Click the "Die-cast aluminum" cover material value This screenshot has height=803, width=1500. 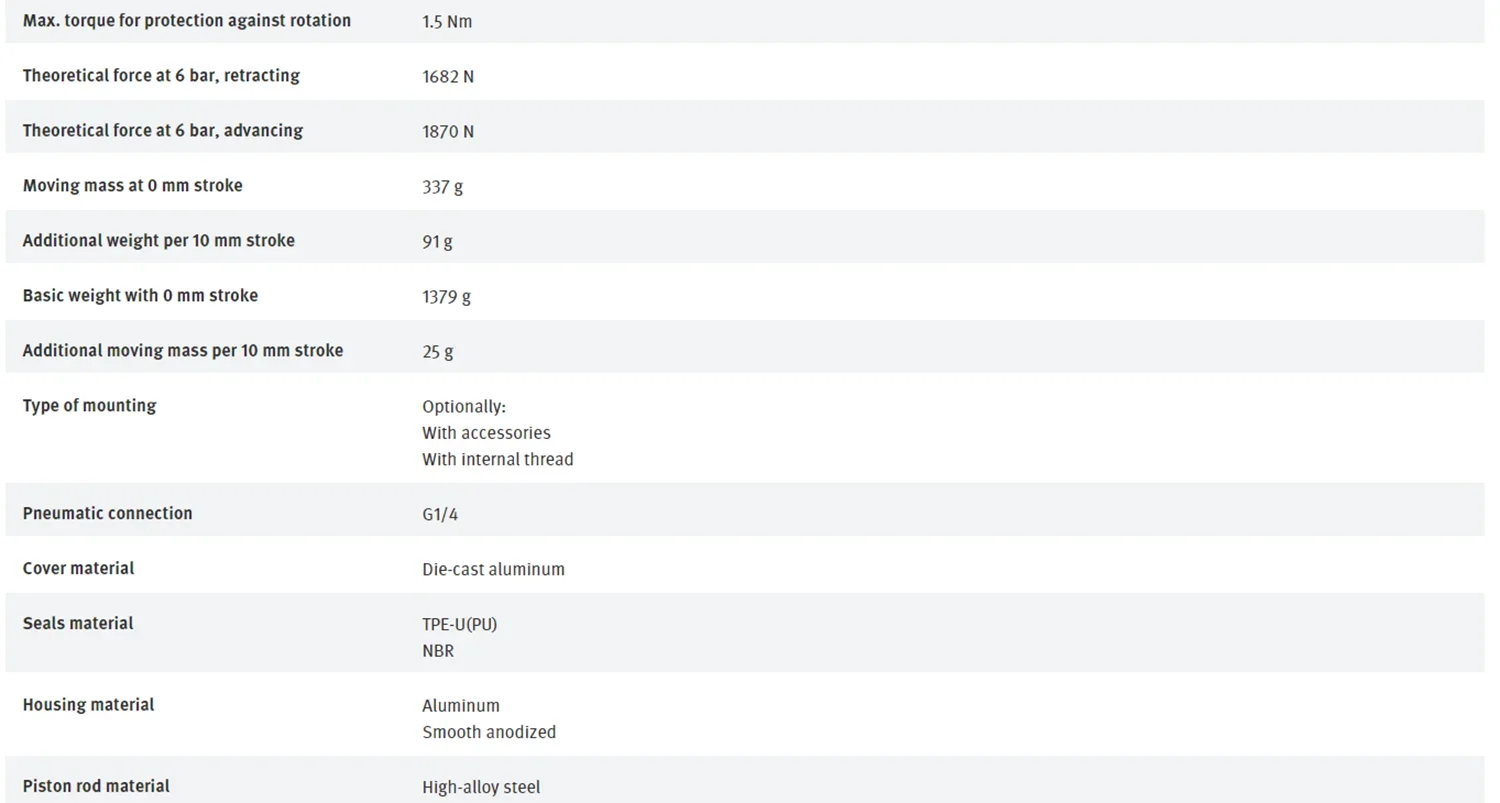[493, 570]
